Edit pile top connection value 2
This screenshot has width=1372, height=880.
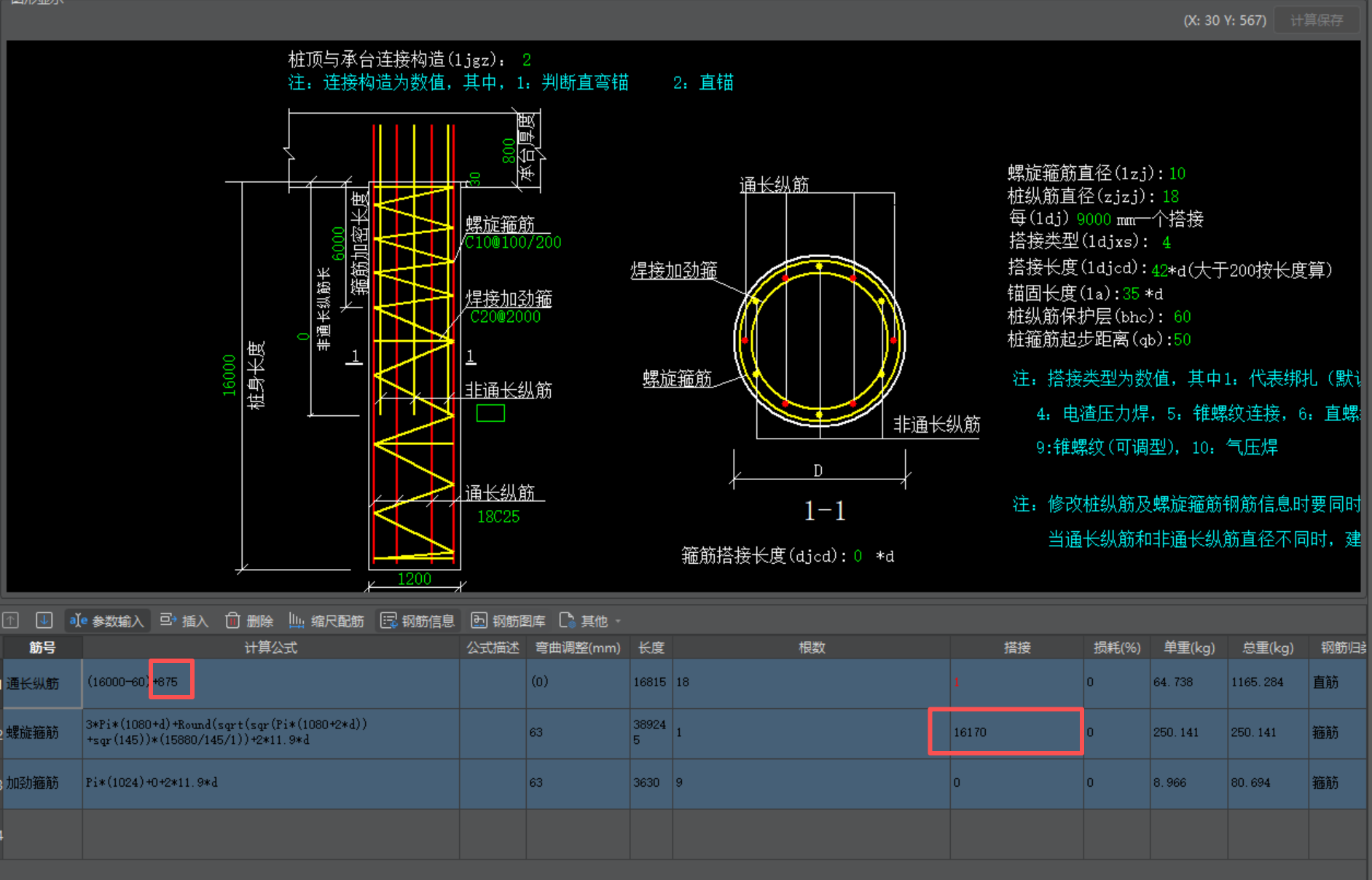[527, 60]
